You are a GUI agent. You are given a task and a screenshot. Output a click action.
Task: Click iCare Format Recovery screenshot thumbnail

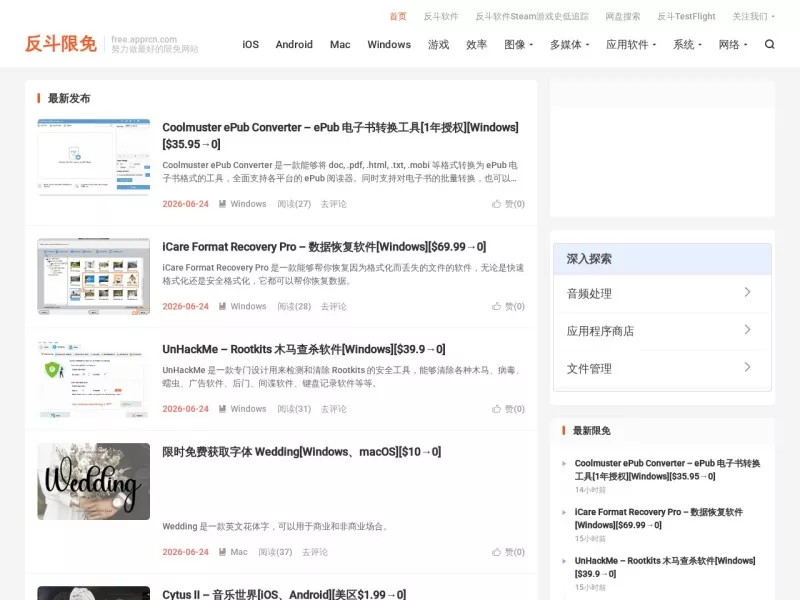tap(94, 277)
